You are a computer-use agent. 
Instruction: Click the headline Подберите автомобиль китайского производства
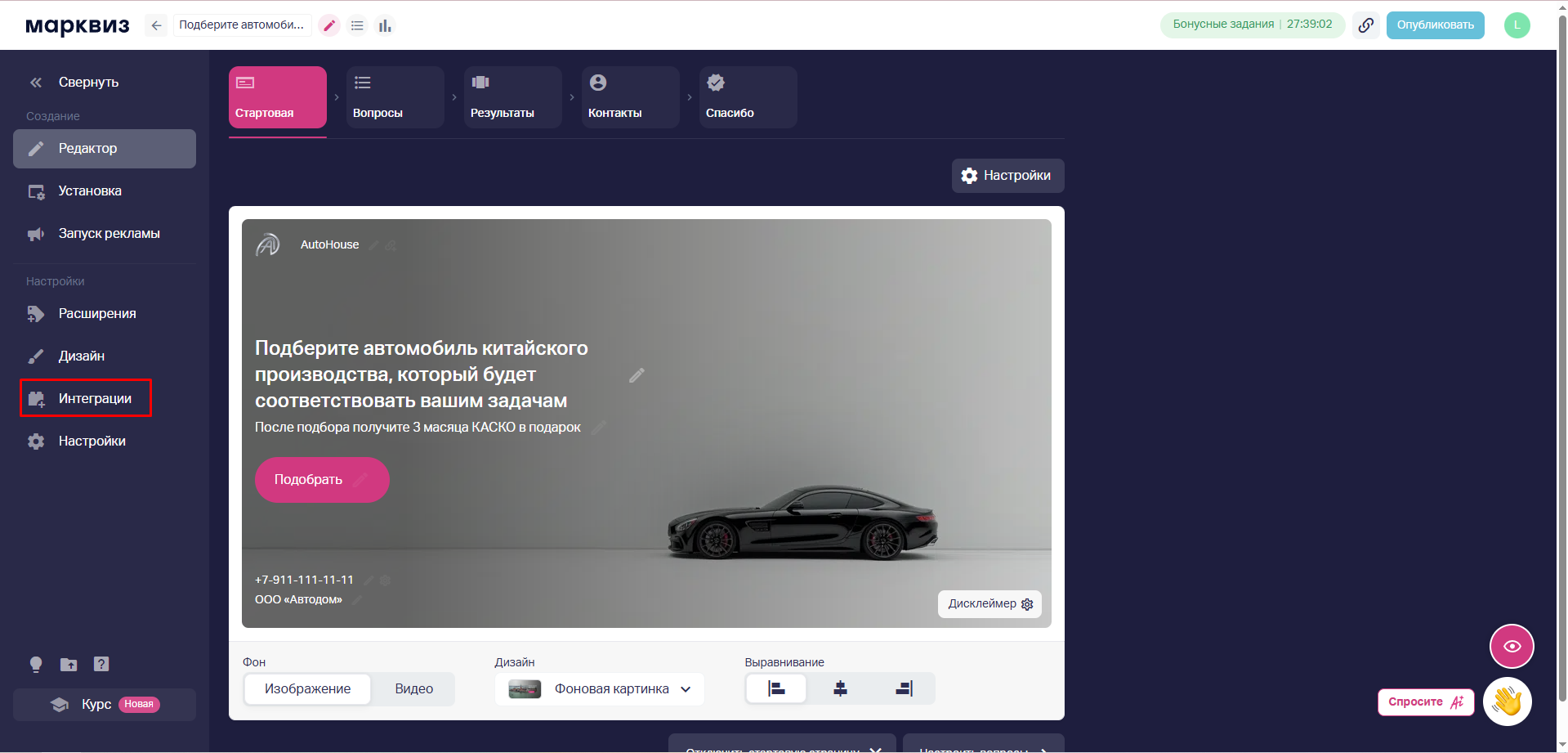pos(422,374)
